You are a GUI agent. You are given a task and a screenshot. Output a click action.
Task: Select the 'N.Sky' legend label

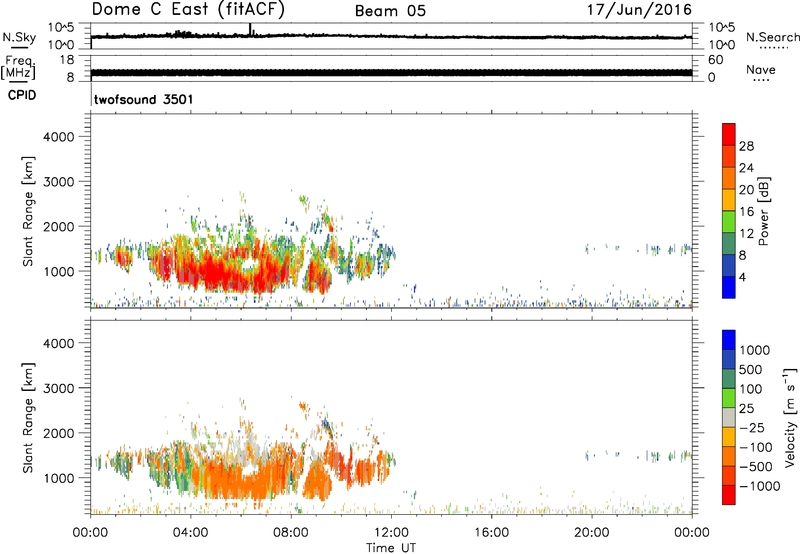click(19, 37)
